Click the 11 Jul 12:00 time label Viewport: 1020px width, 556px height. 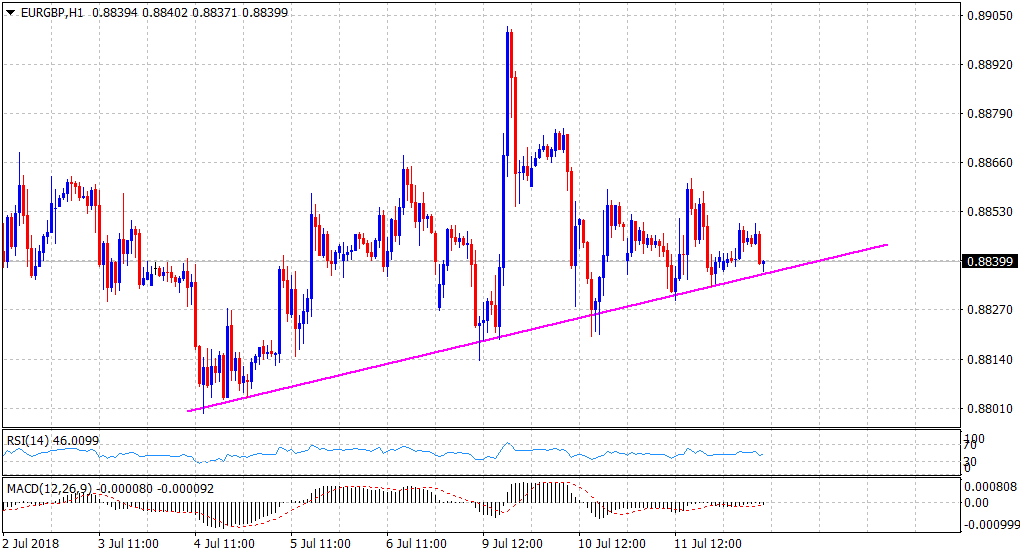pos(708,543)
